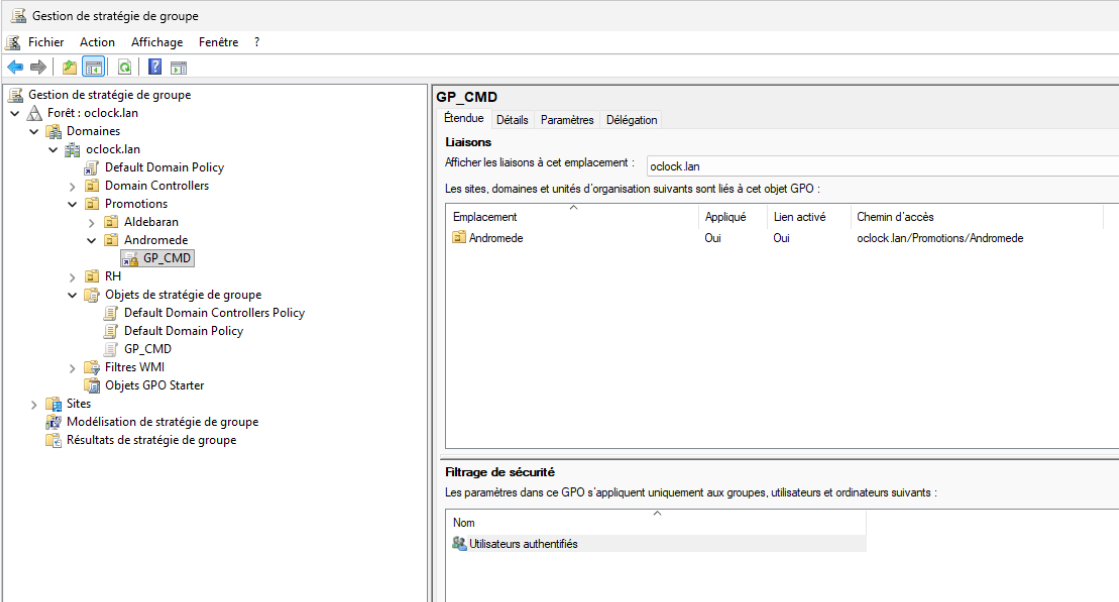Expand the Domain Controllers node
The width and height of the screenshot is (1119, 602).
(x=72, y=186)
